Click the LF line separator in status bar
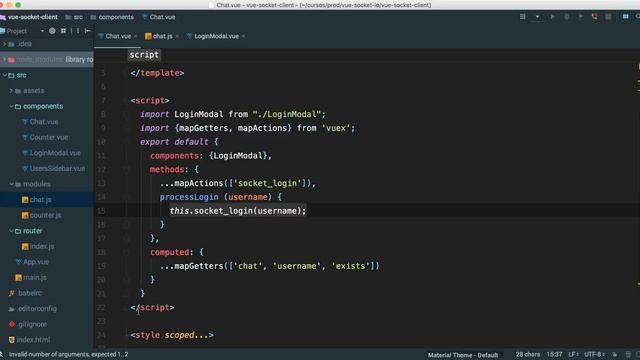Viewport: 640px width, 360px height. click(x=573, y=354)
